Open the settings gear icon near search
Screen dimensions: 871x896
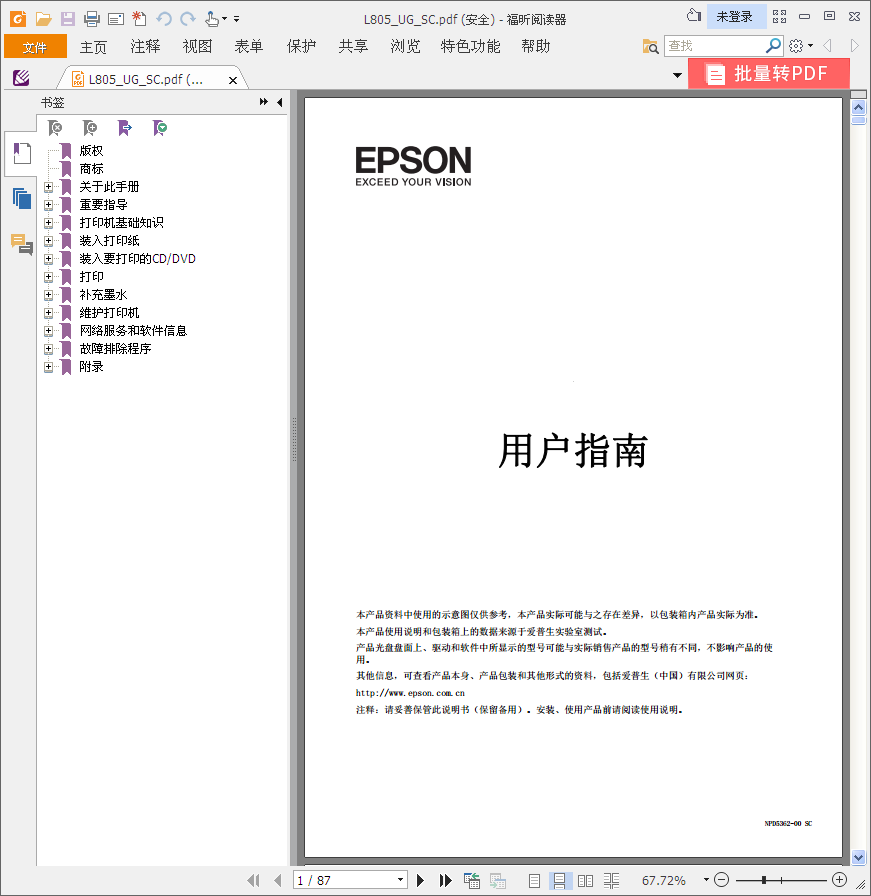(x=796, y=46)
